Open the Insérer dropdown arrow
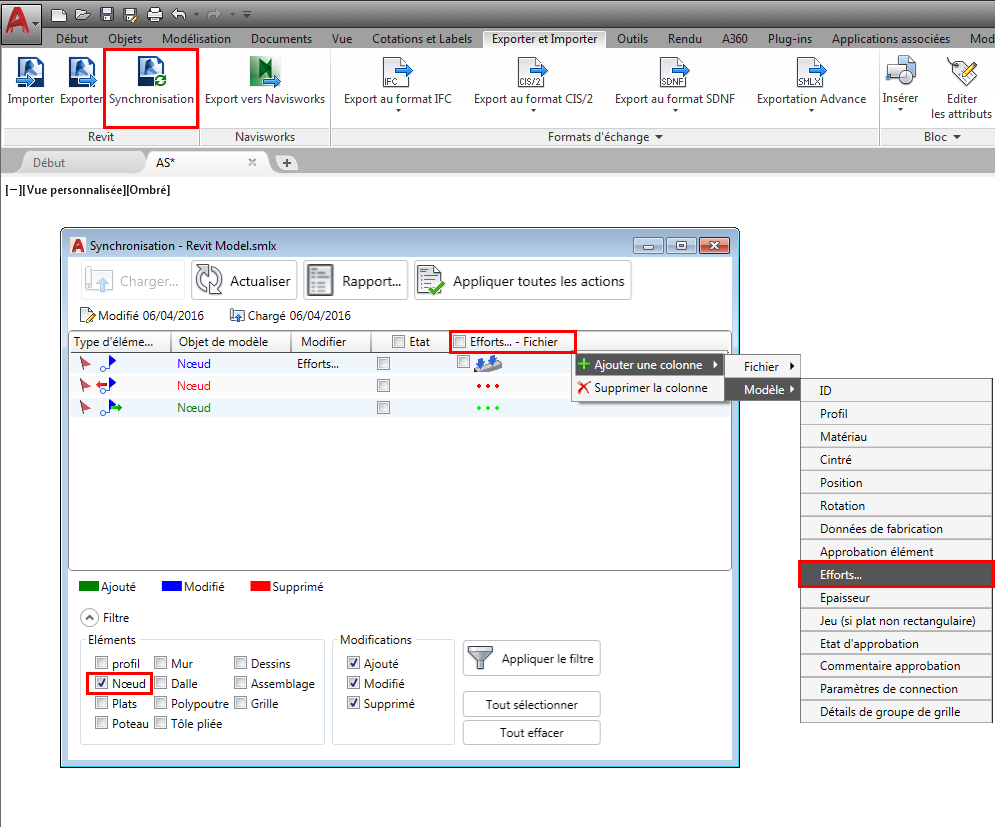This screenshot has height=827, width=995. (900, 110)
